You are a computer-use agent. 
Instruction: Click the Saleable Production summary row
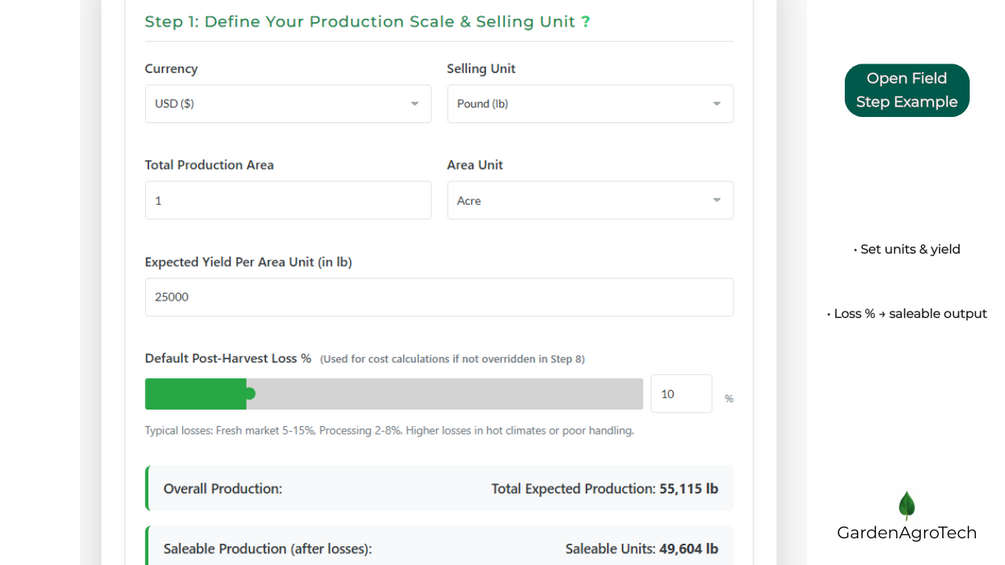(440, 548)
